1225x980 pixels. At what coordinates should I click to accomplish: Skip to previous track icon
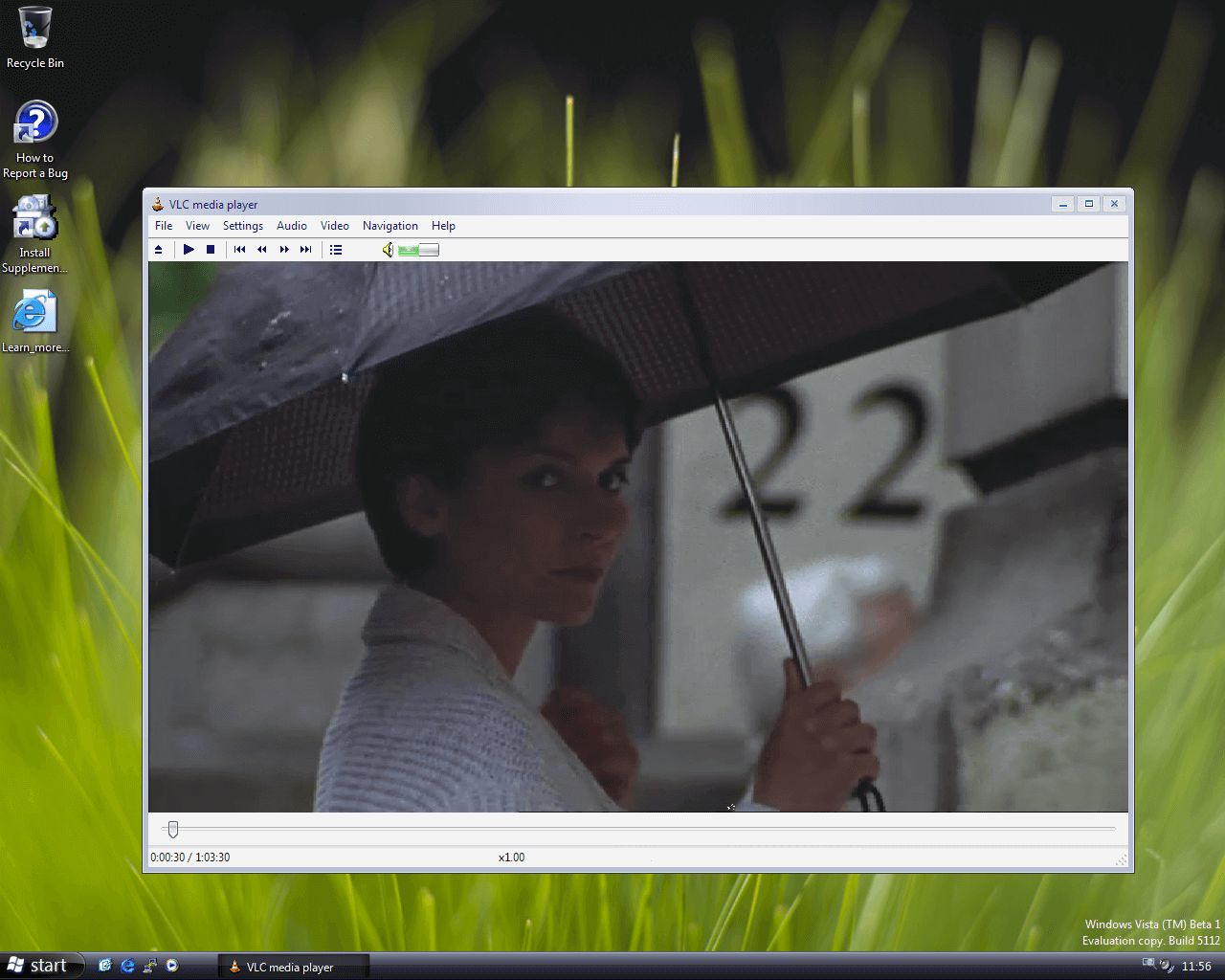pyautogui.click(x=239, y=249)
